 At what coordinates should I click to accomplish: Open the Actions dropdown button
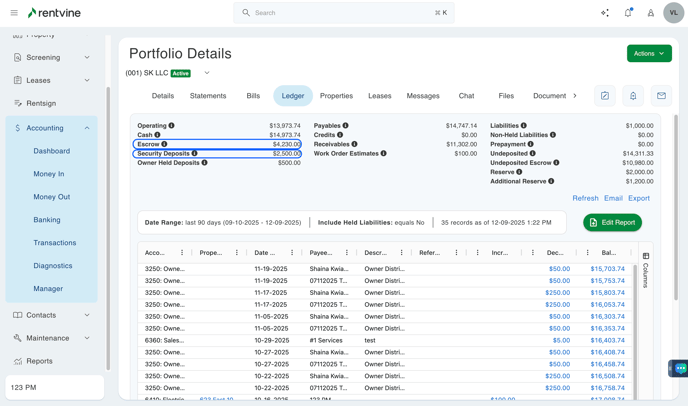[x=649, y=53]
